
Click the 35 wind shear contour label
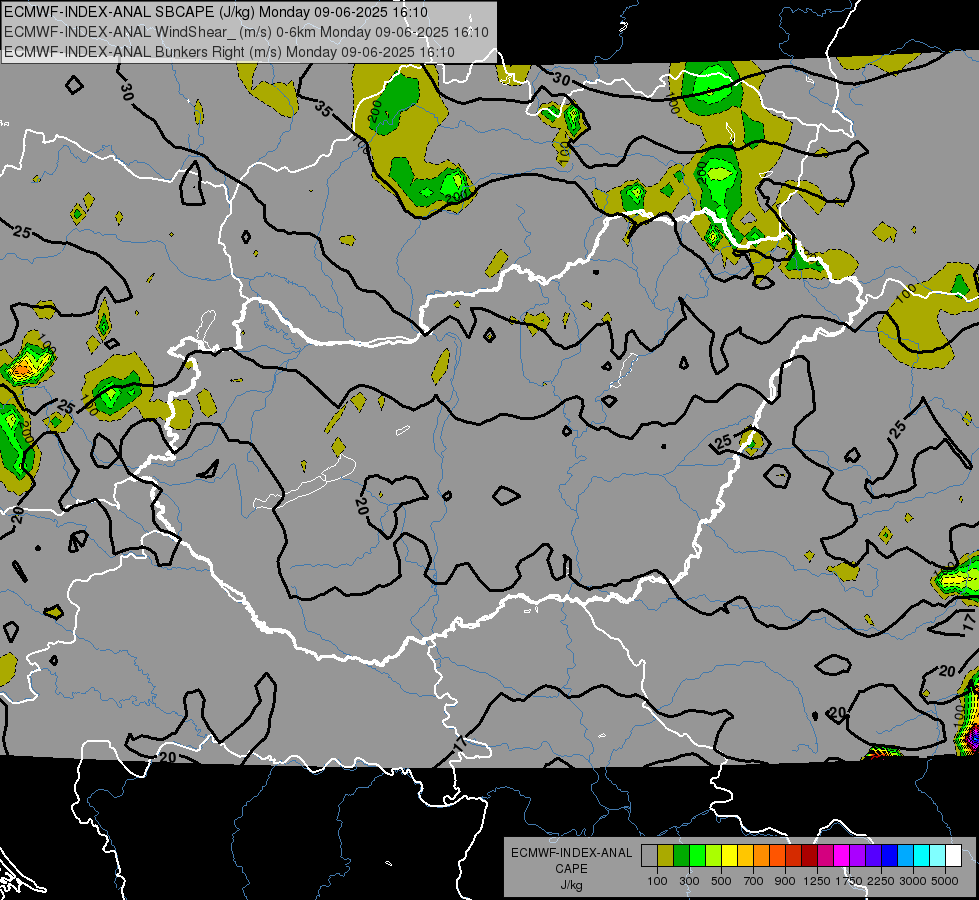323,109
